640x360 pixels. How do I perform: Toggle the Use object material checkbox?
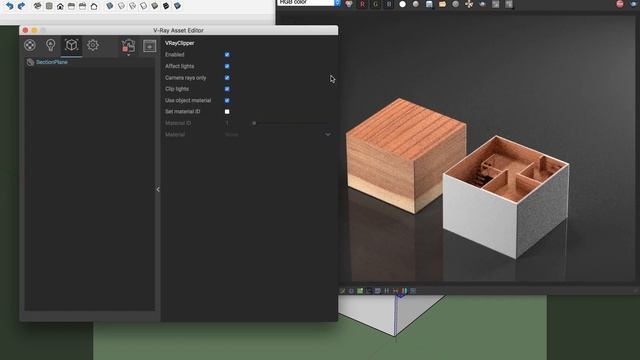tap(227, 100)
